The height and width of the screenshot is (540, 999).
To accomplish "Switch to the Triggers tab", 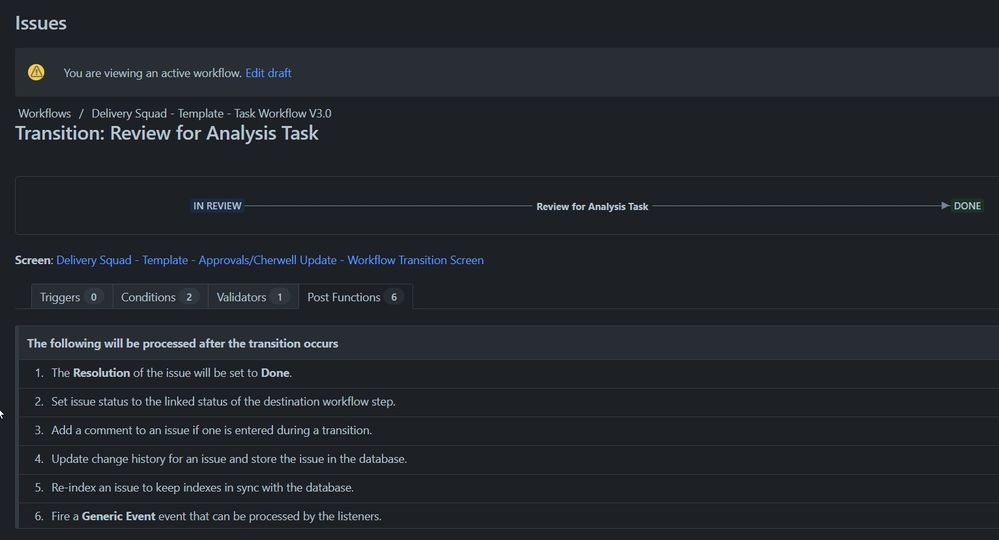I will coord(71,297).
